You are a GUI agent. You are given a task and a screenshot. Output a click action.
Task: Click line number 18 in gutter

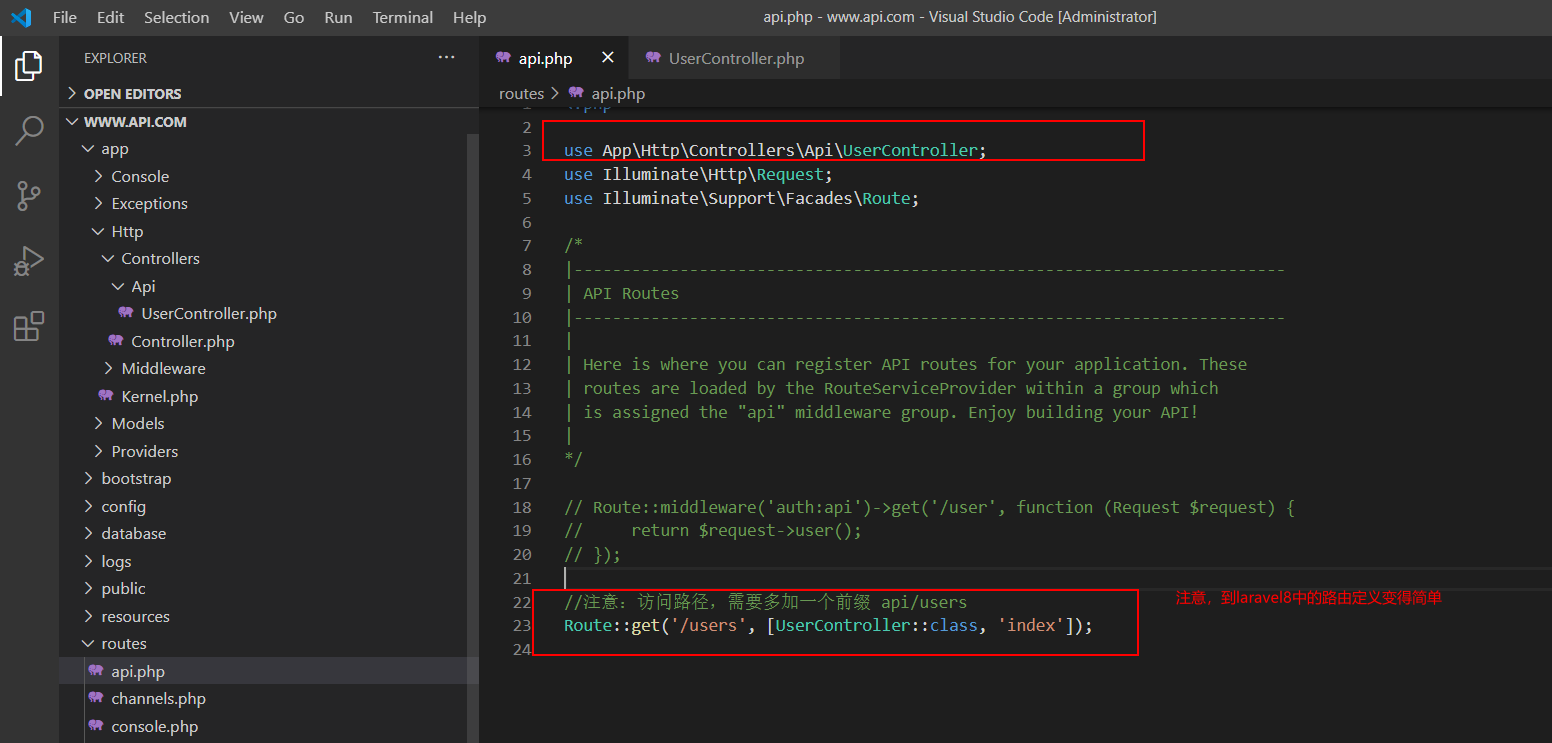[521, 507]
